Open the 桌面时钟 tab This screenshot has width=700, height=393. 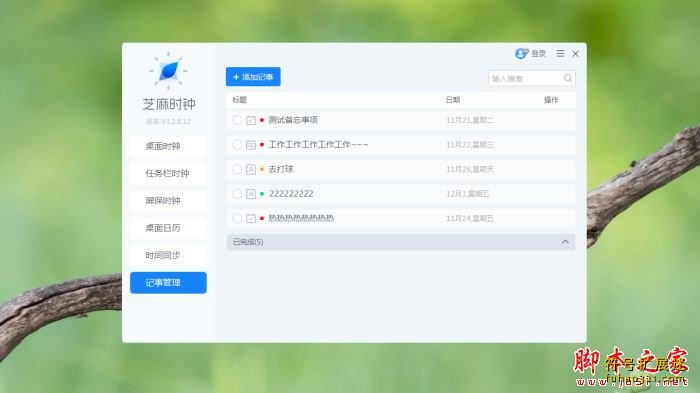click(168, 146)
